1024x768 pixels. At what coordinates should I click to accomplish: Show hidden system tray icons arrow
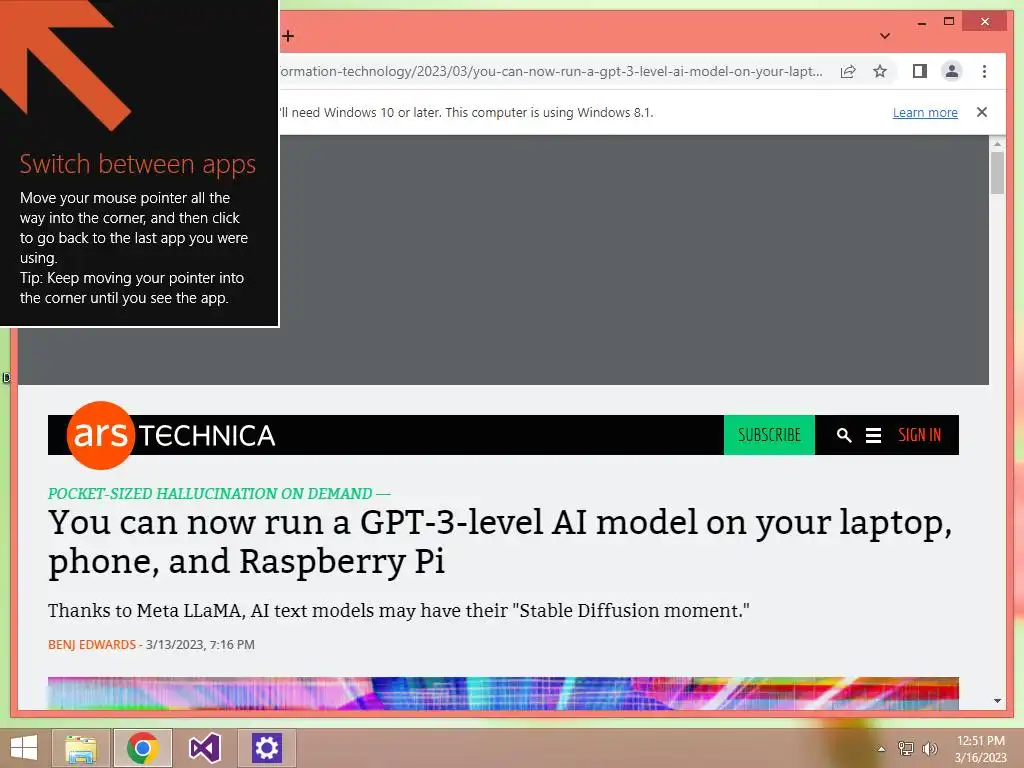point(882,749)
